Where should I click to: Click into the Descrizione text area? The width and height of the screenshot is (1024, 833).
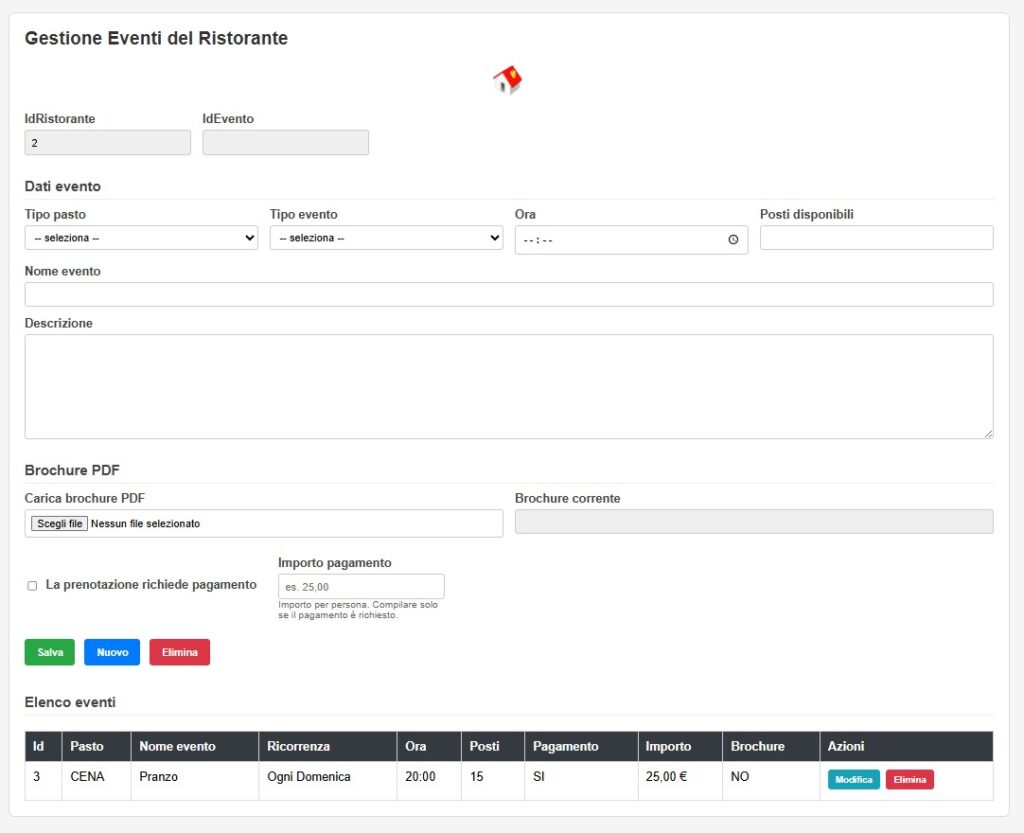pos(508,386)
